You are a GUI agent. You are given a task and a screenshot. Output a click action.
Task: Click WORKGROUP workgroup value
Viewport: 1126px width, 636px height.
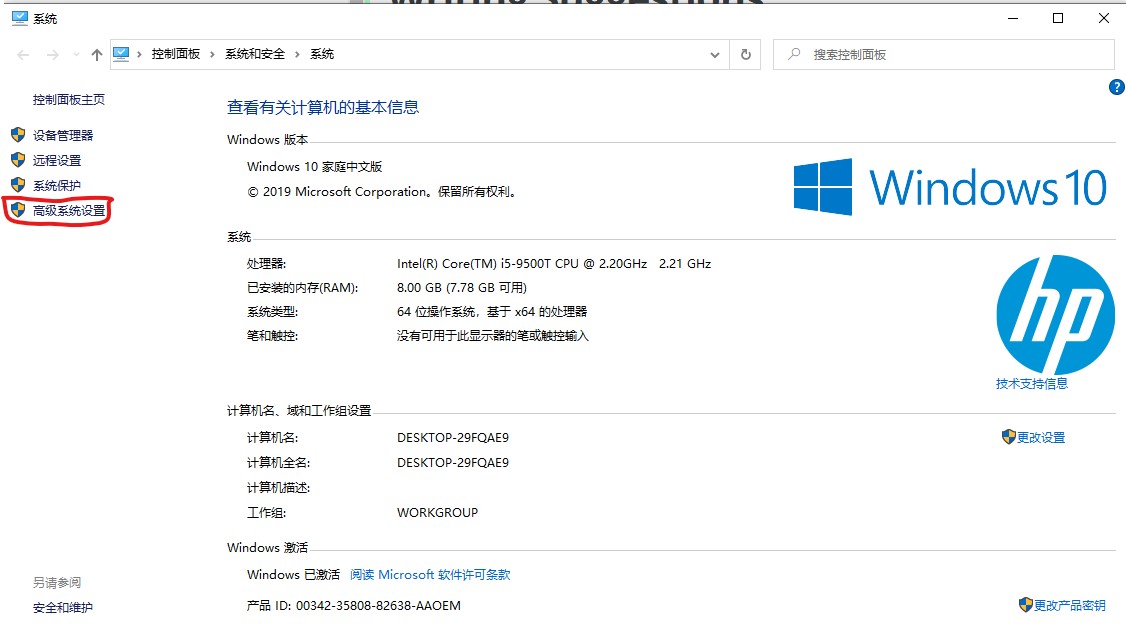[437, 513]
